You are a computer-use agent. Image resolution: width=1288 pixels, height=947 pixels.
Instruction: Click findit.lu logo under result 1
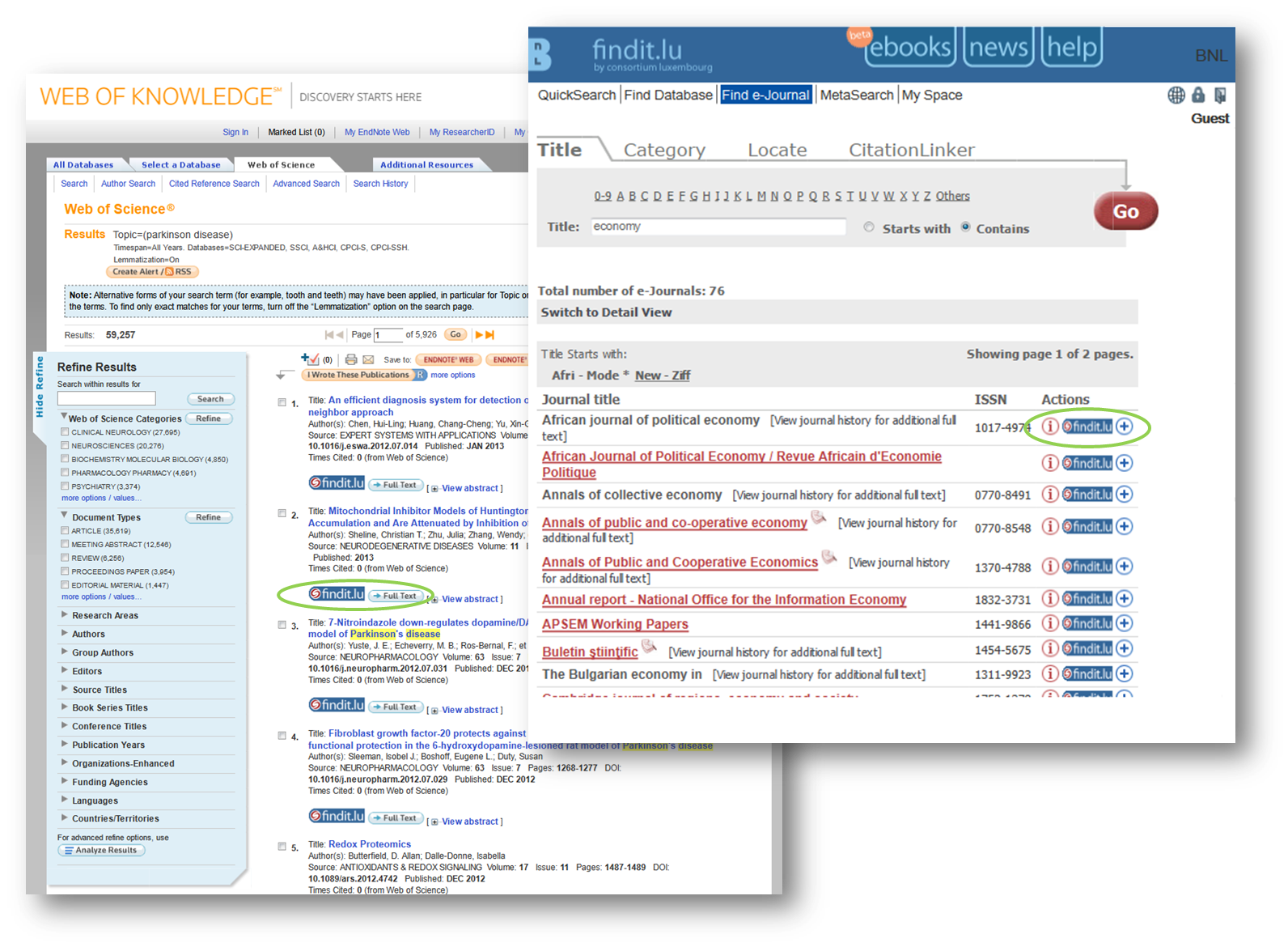point(337,483)
